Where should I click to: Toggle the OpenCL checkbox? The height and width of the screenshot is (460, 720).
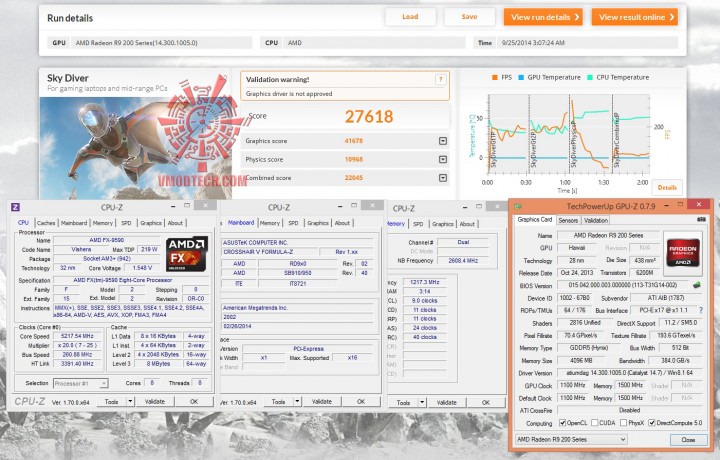(562, 423)
